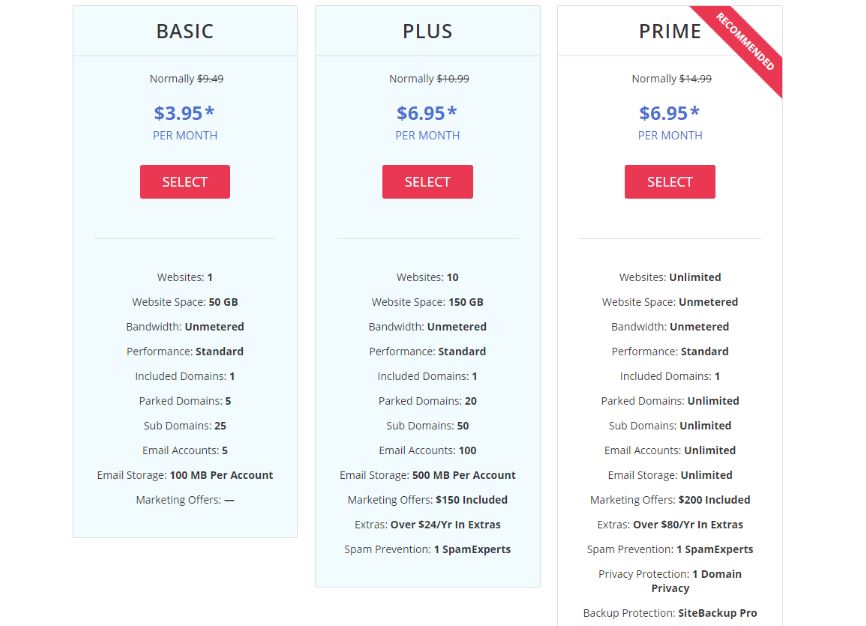Click the PLUS plan heading
Viewport: 866px width, 626px height.
pos(427,31)
